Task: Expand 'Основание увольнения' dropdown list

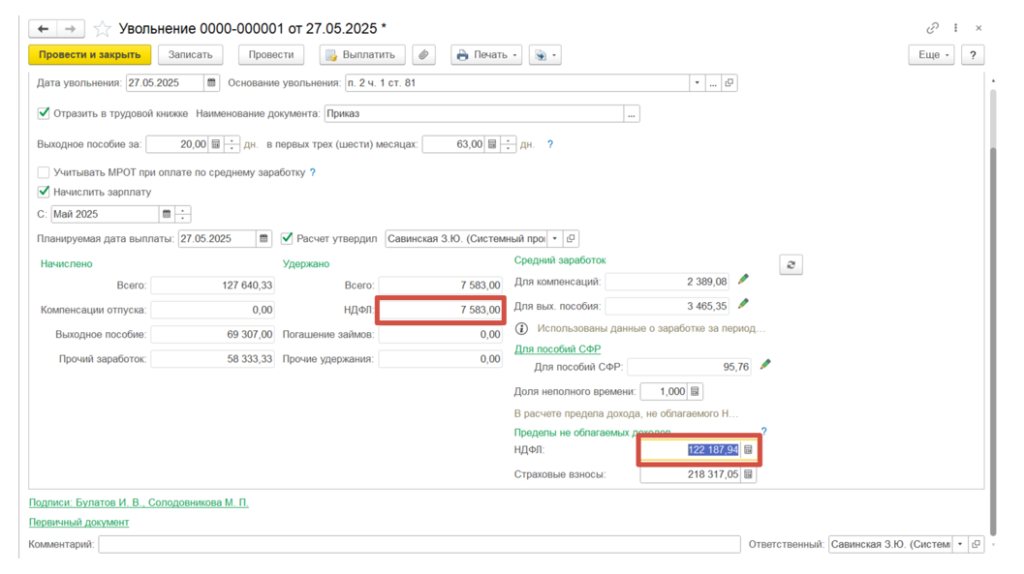Action: tap(698, 83)
